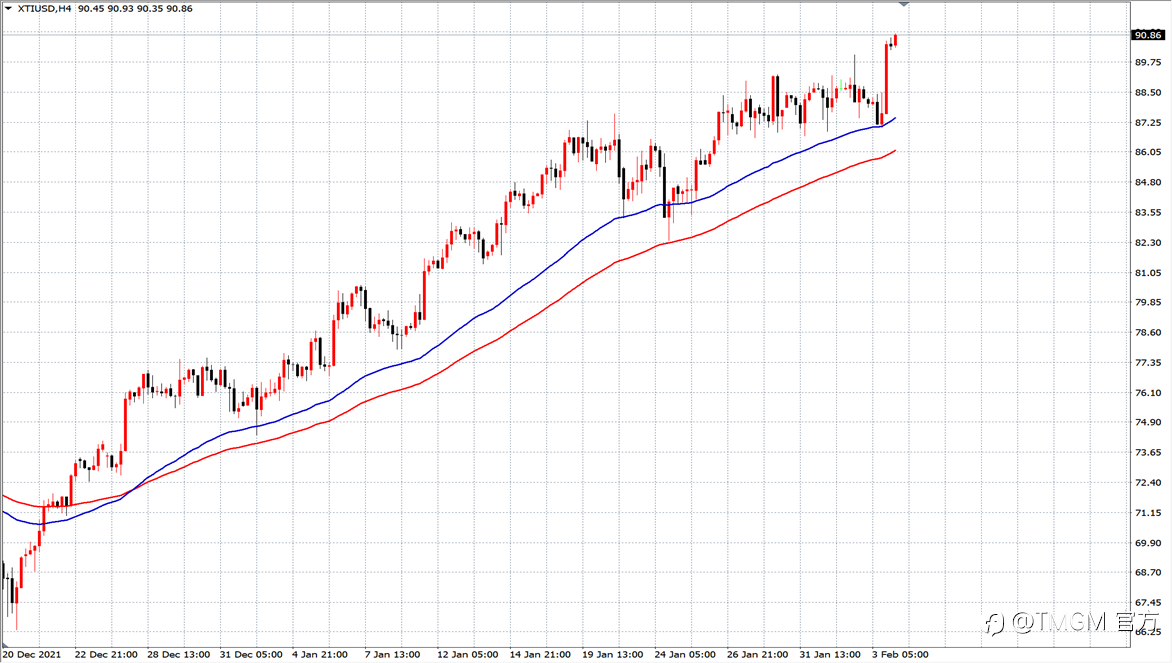Click the chart shift marker triangle at top
Screen dimensions: 1172x663
click(x=904, y=4)
